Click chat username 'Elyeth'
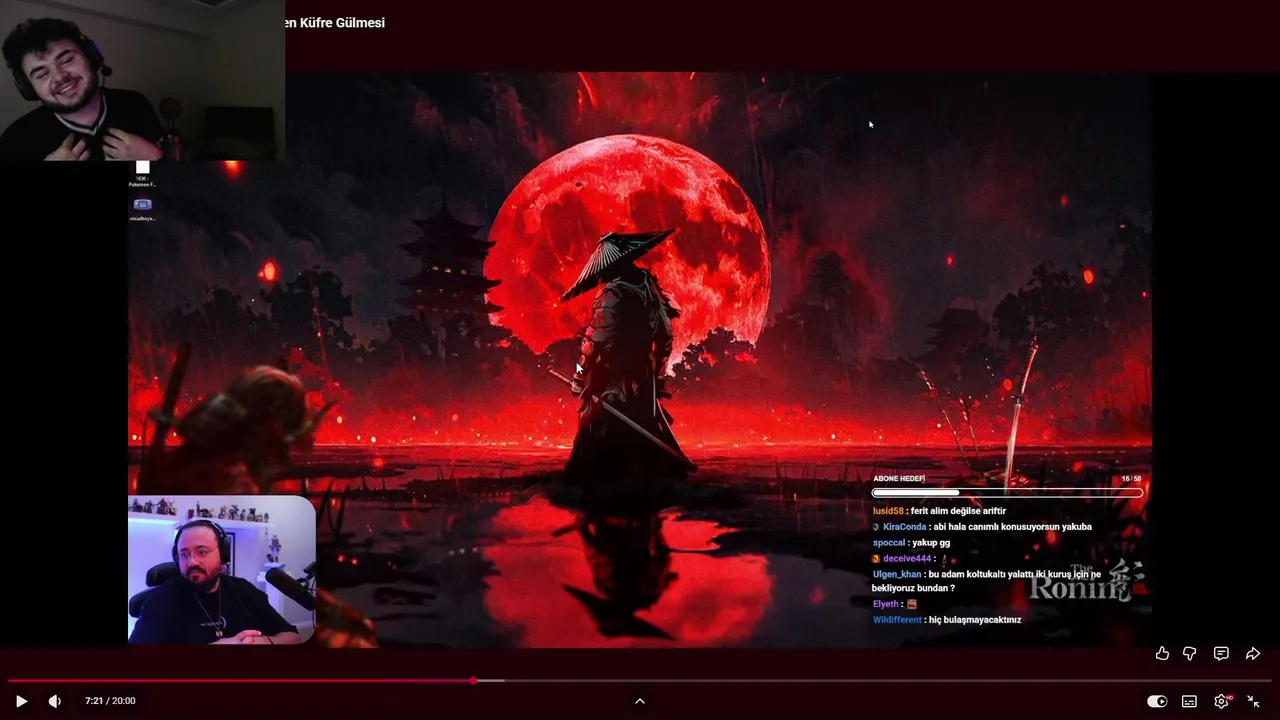1280x720 pixels. 886,604
